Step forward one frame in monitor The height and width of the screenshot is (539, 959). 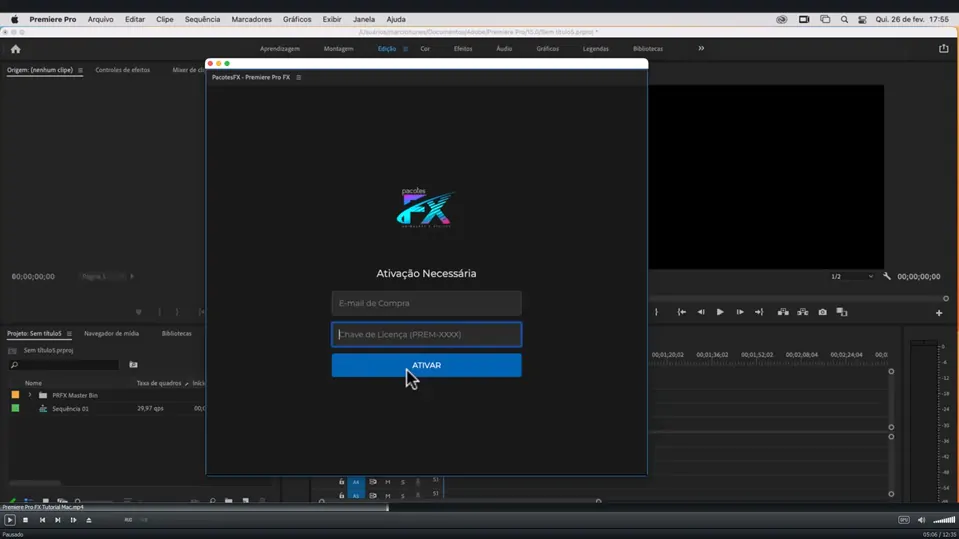tap(740, 312)
